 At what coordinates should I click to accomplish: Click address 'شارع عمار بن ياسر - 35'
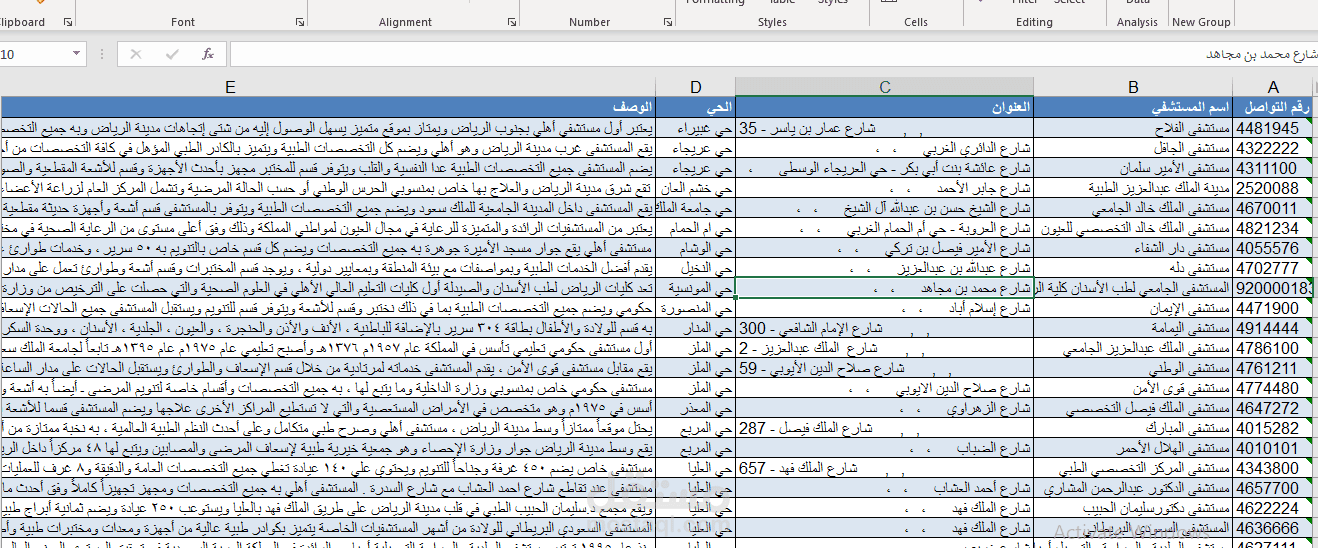pyautogui.click(x=807, y=128)
